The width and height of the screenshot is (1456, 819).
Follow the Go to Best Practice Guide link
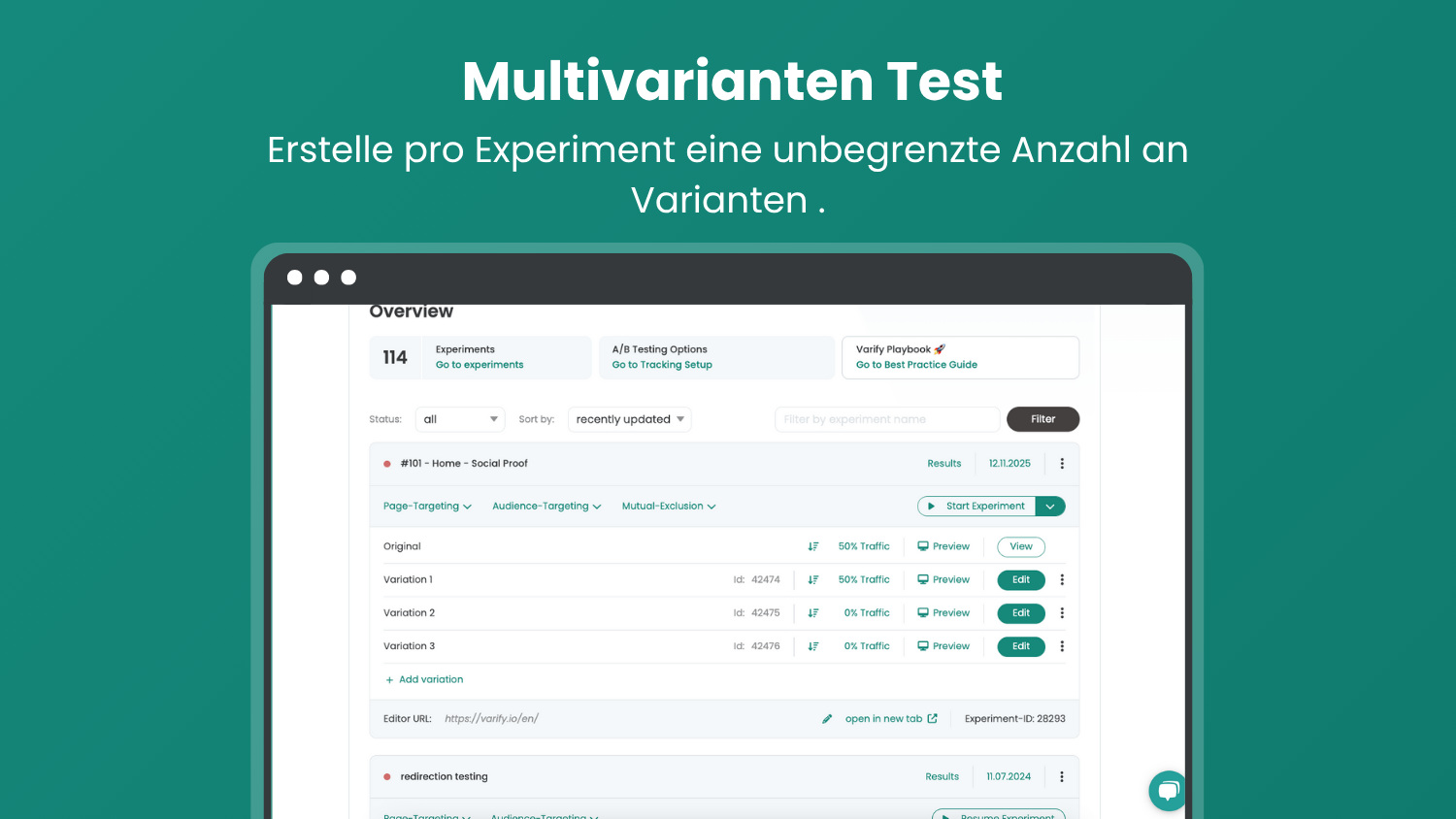click(x=916, y=365)
